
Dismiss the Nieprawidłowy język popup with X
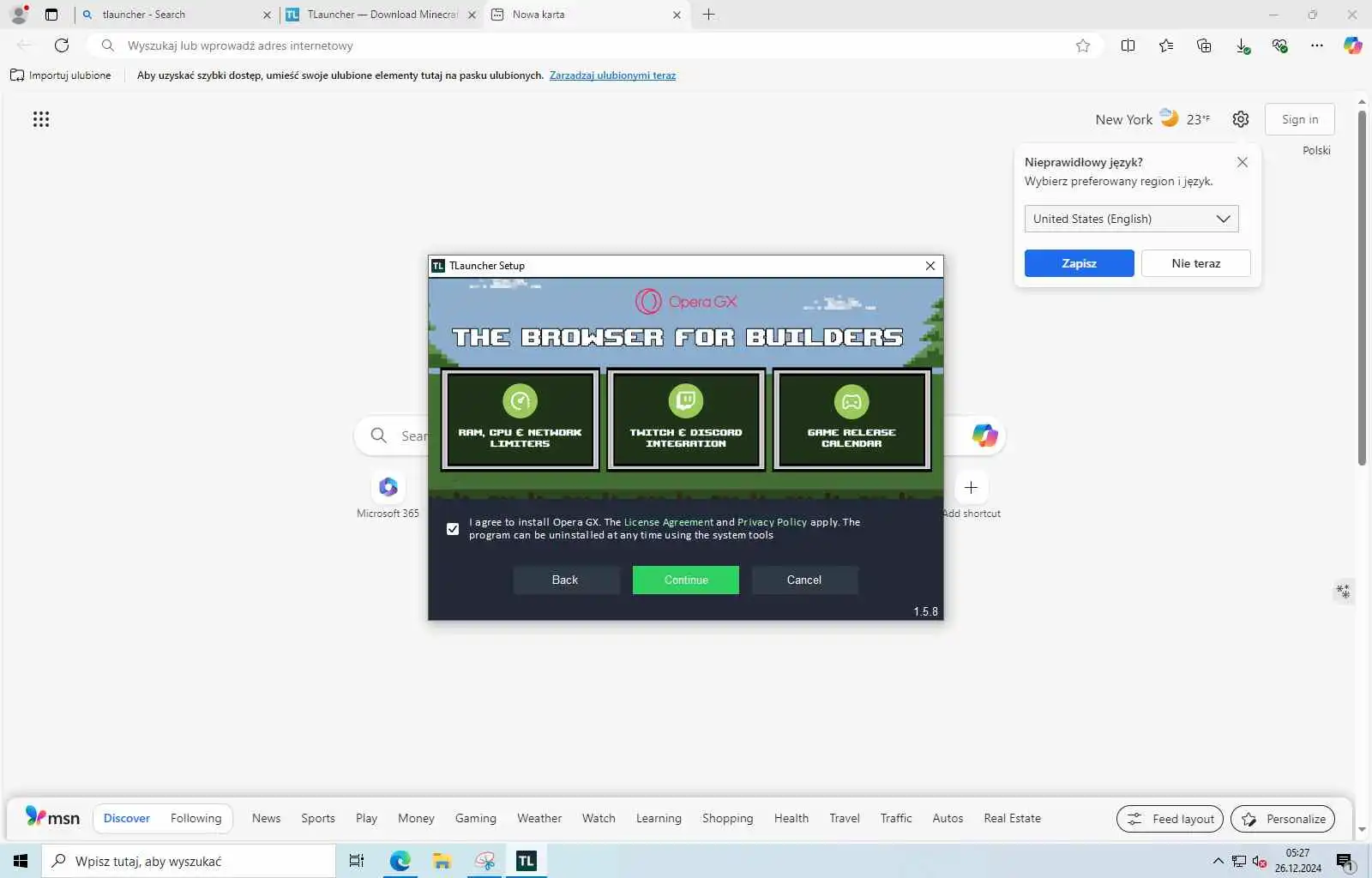click(1242, 162)
